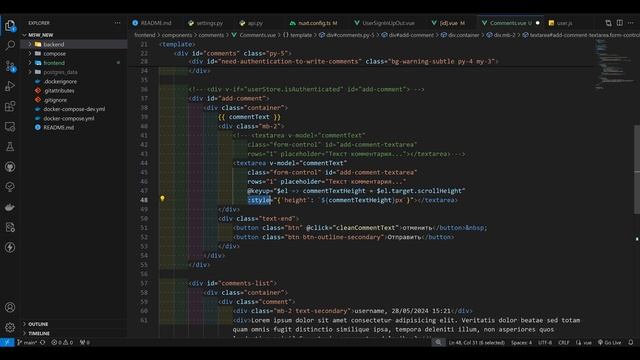Open the Explorer view in activity bar
The width and height of the screenshot is (640, 360).
(10, 26)
